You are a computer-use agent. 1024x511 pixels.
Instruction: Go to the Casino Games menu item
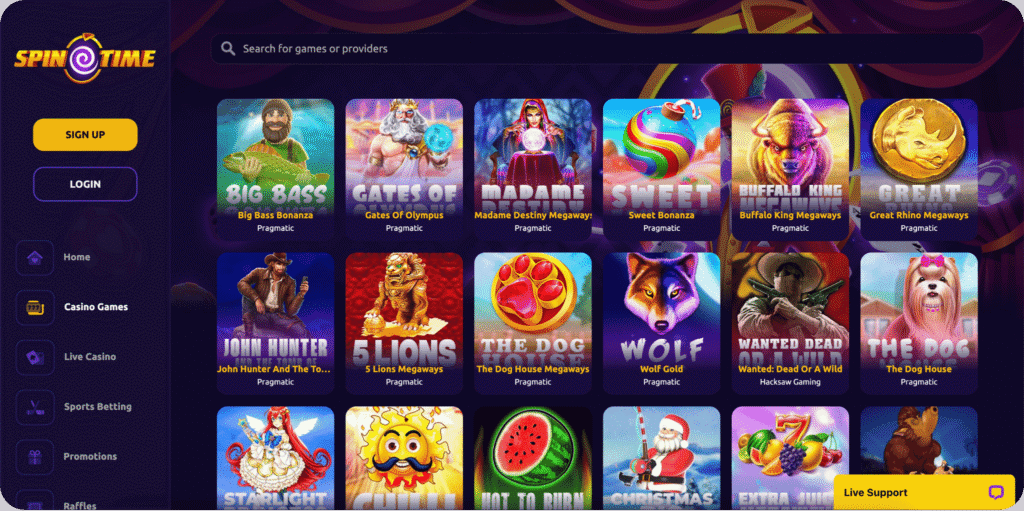[x=96, y=307]
